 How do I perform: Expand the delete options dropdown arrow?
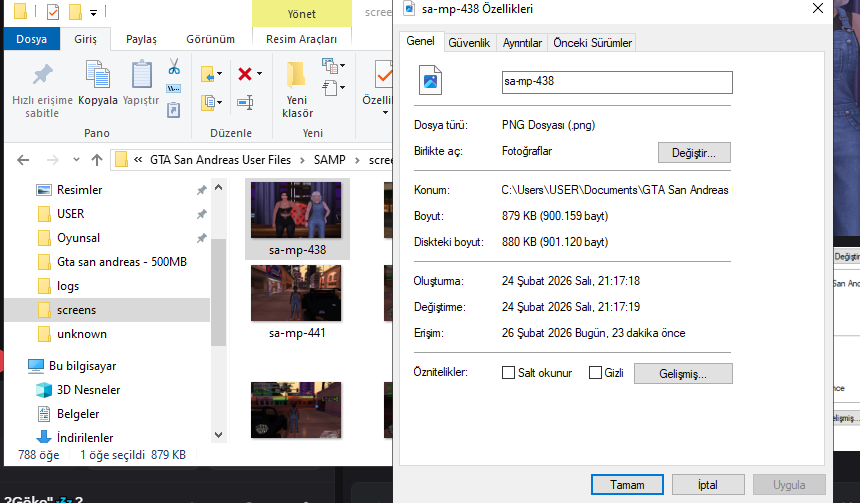pyautogui.click(x=259, y=74)
